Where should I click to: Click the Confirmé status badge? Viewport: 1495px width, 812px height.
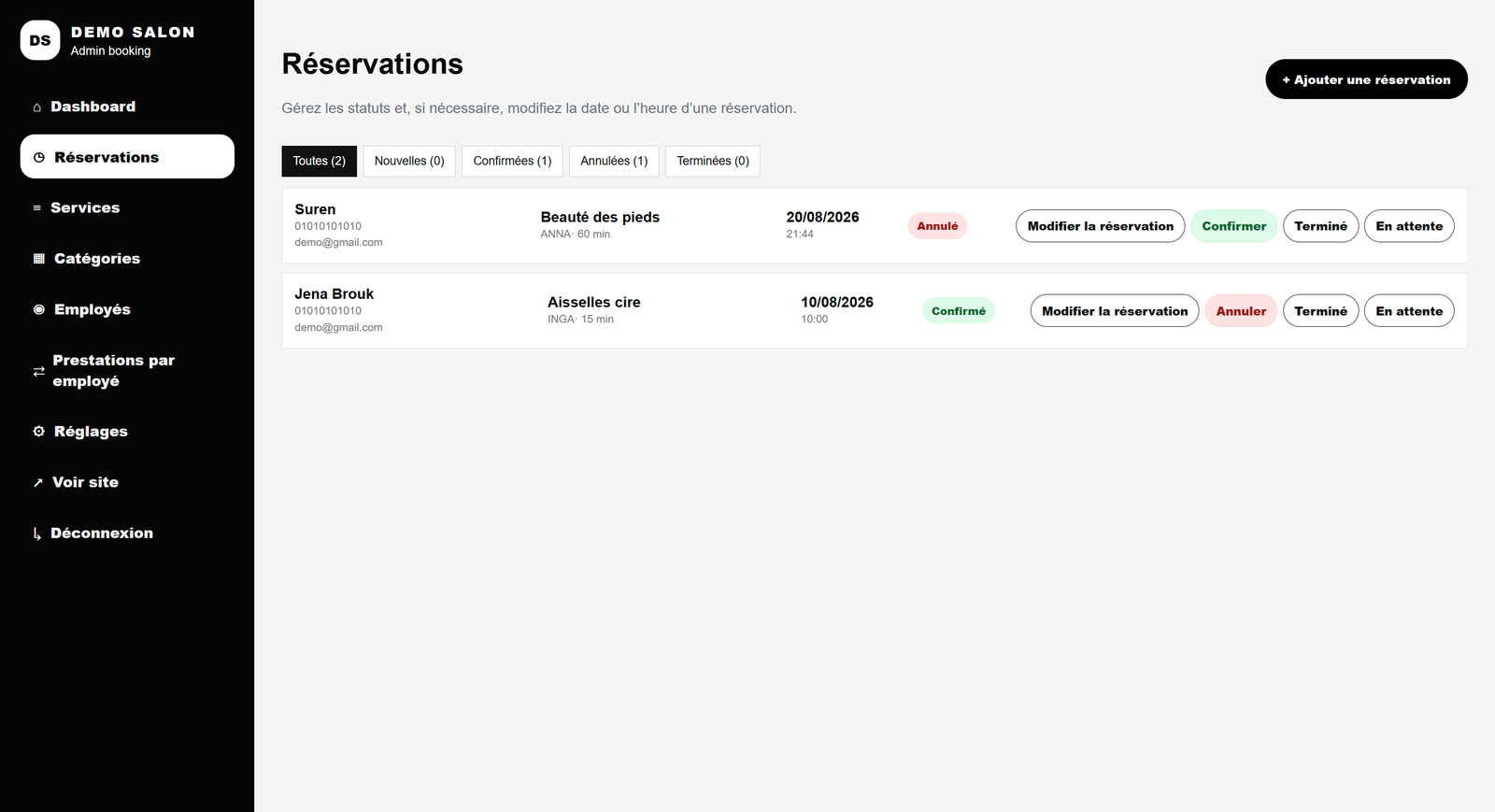(x=959, y=311)
